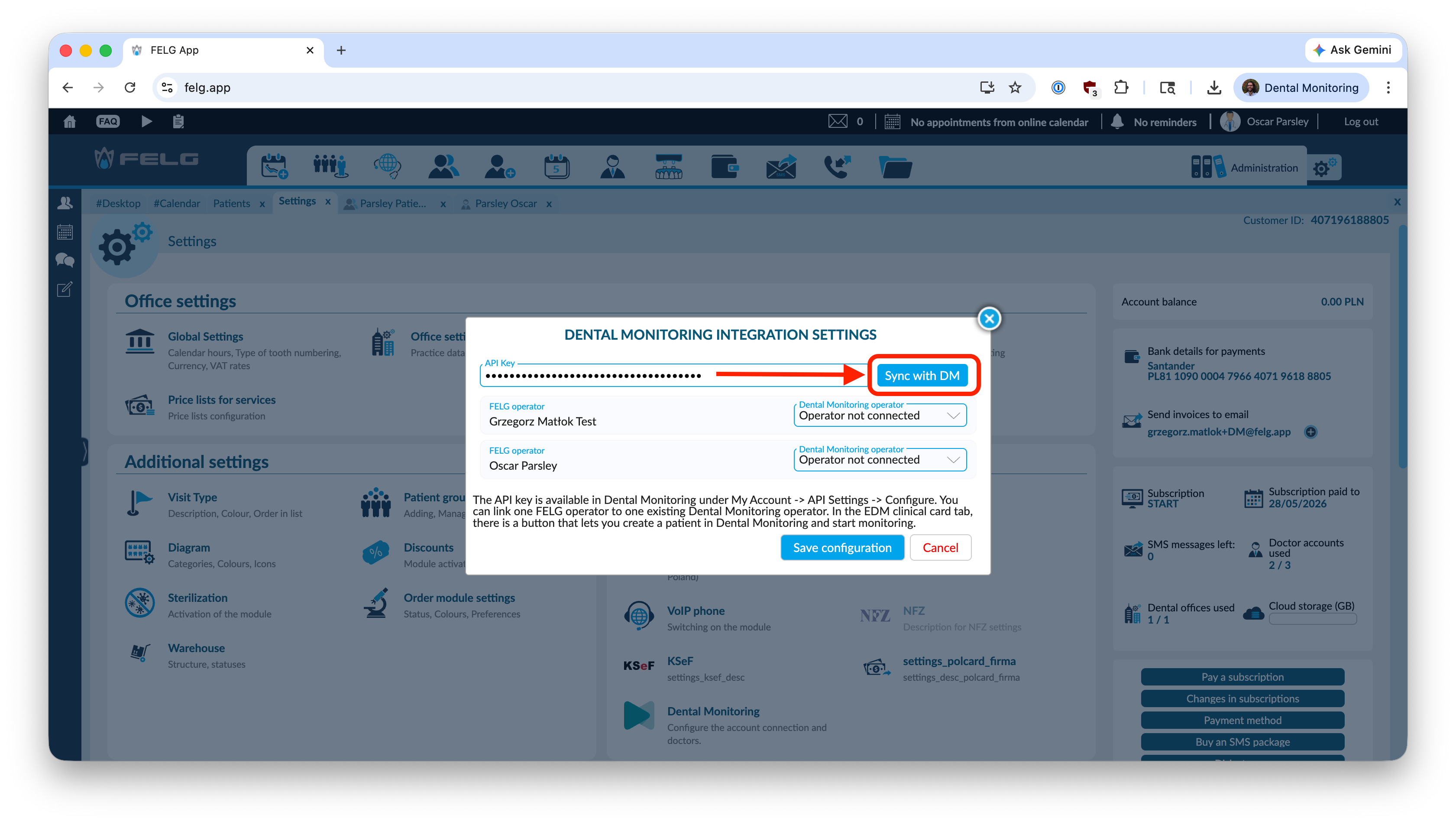Click plus icon next to invoice email
Screen dimensions: 1456x825
(x=1310, y=432)
